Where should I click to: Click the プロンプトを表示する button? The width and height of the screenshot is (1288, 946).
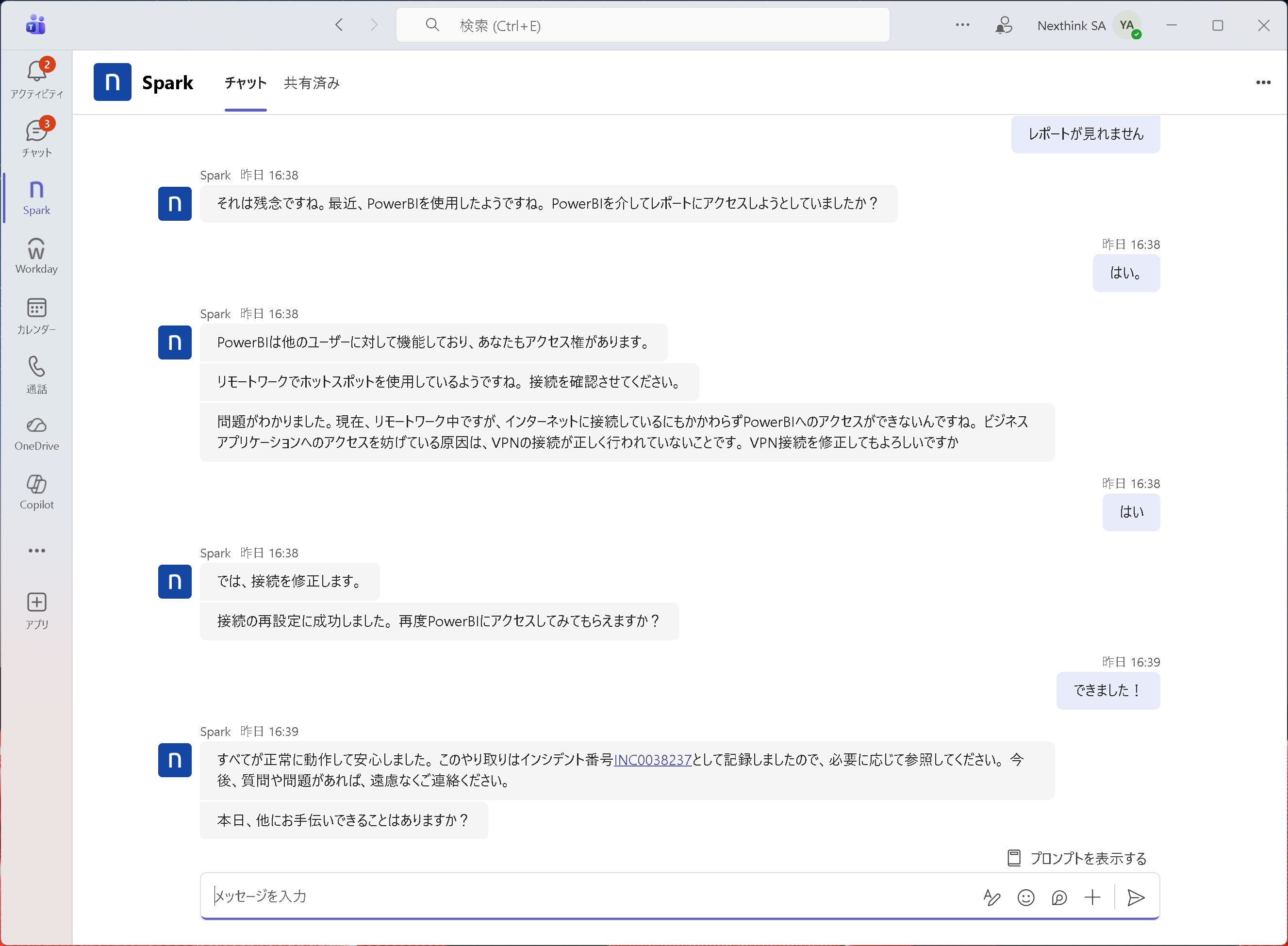pos(1077,858)
